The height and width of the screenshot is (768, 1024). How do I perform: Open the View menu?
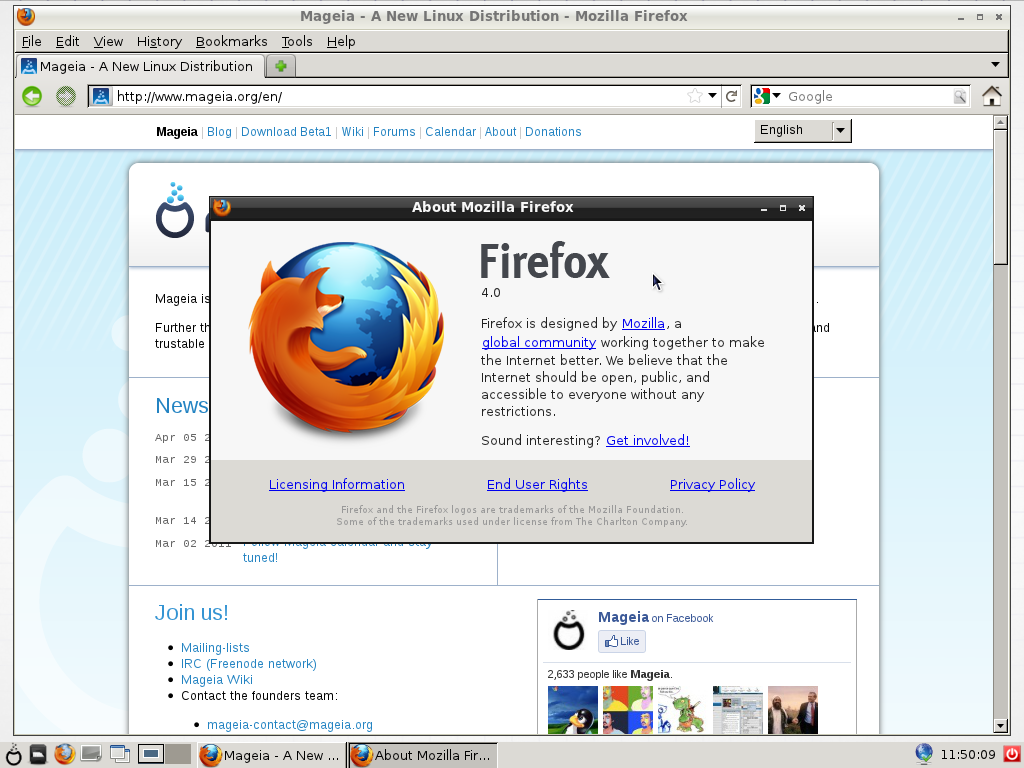[108, 41]
